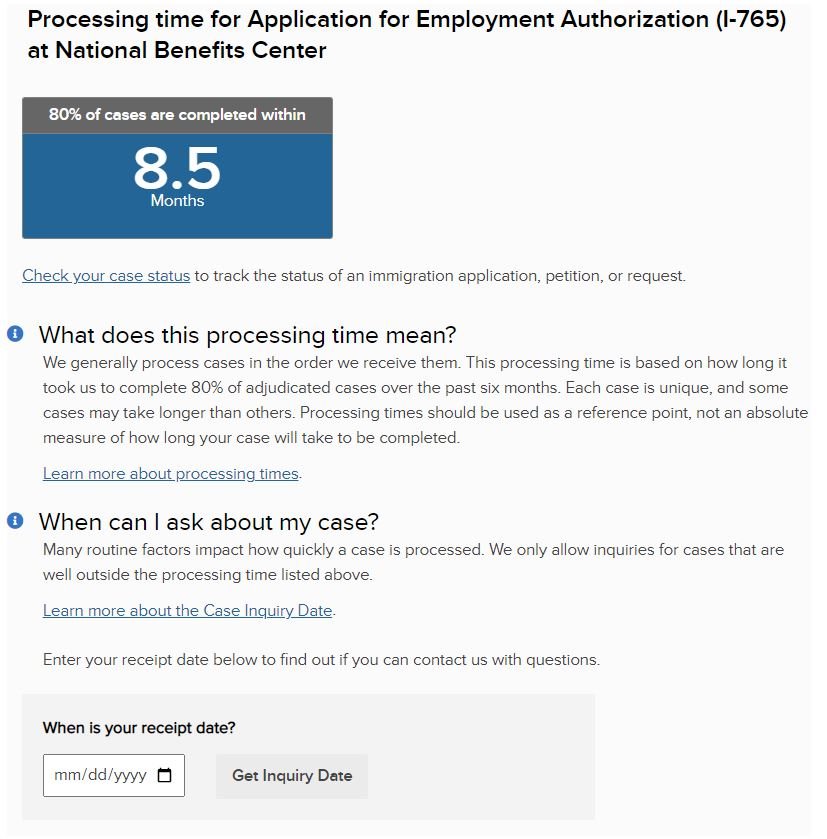
Task: Click the gray receipt date form panel
Action: tap(308, 757)
